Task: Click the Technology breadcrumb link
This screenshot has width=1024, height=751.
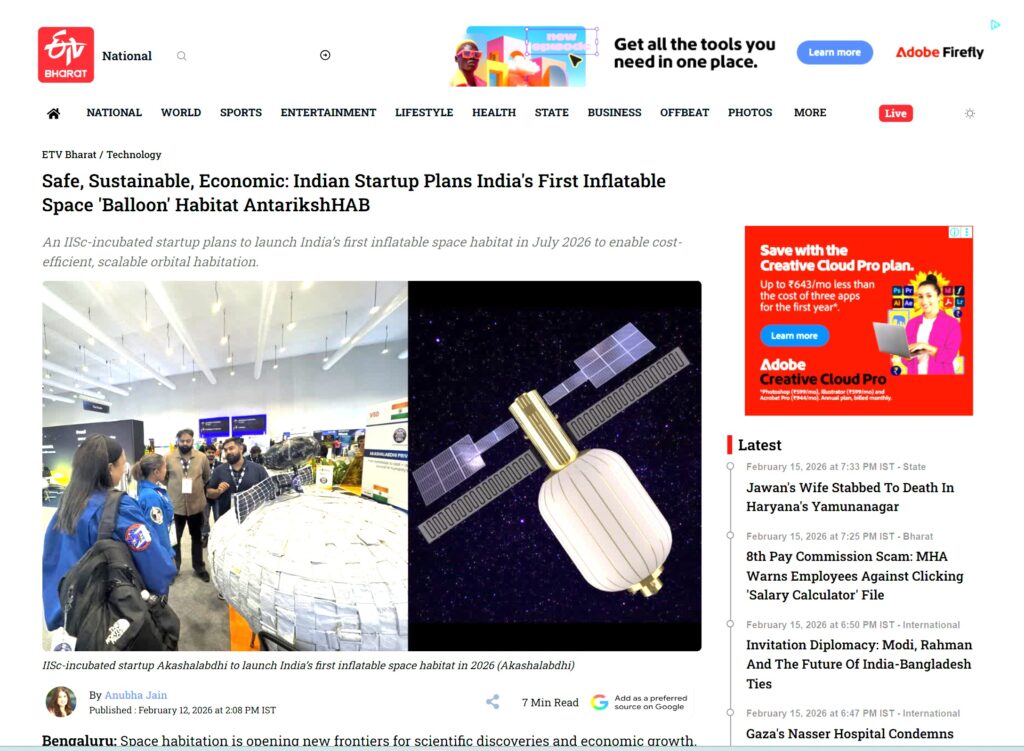Action: 134,155
